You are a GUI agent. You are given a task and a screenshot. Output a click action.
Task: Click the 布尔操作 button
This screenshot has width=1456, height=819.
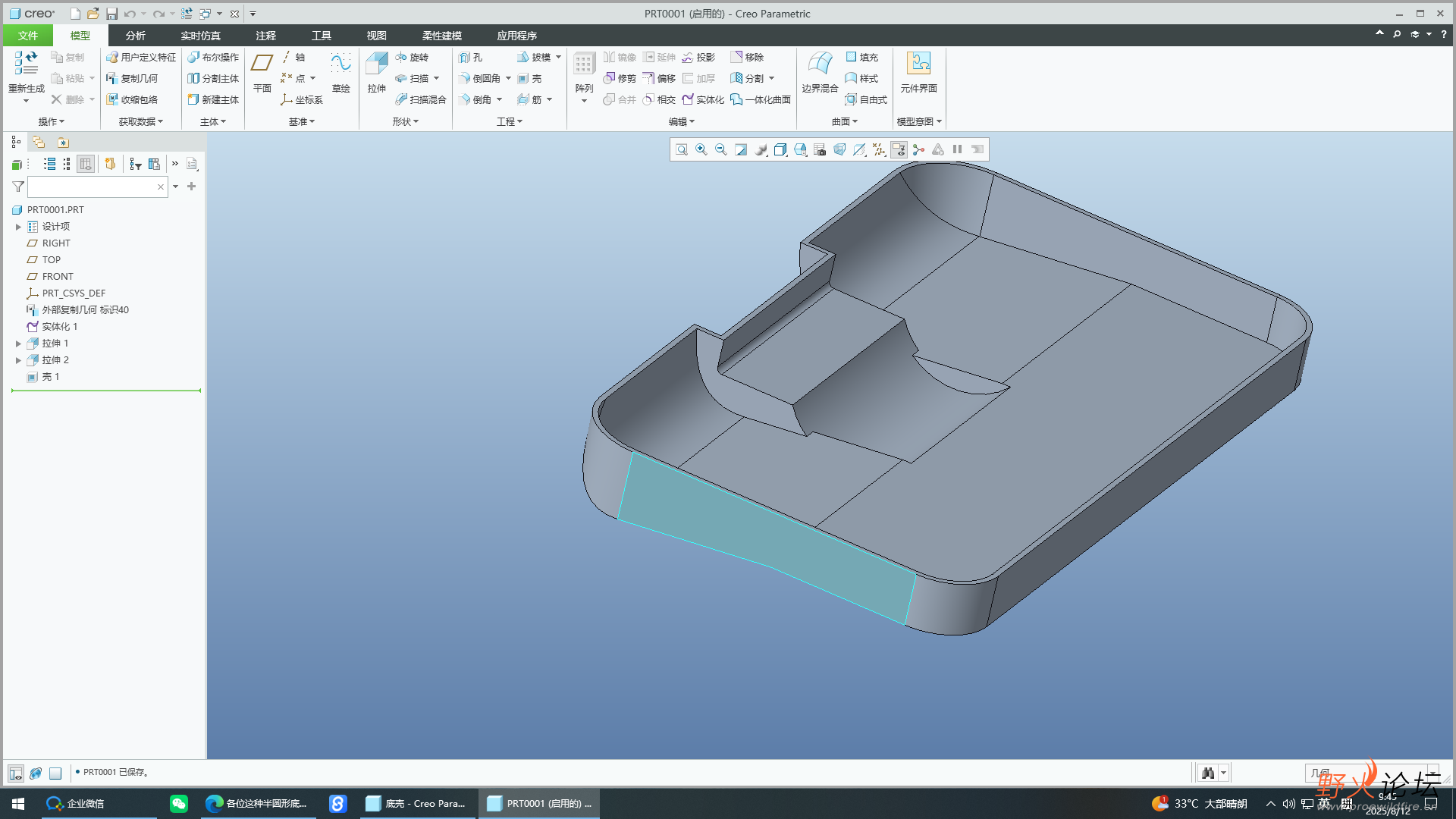pyautogui.click(x=213, y=57)
